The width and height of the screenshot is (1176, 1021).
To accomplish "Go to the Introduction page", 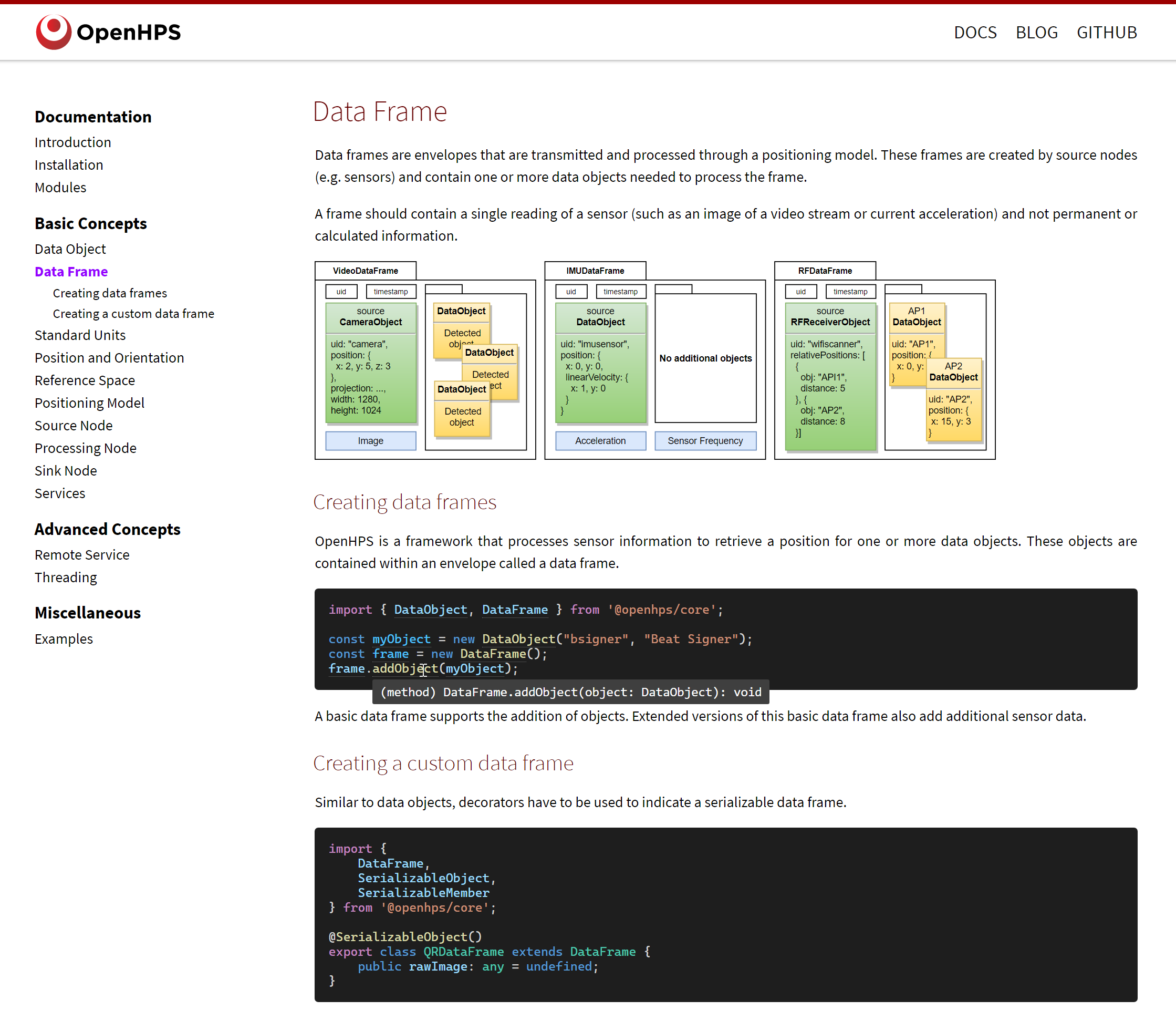I will point(73,142).
